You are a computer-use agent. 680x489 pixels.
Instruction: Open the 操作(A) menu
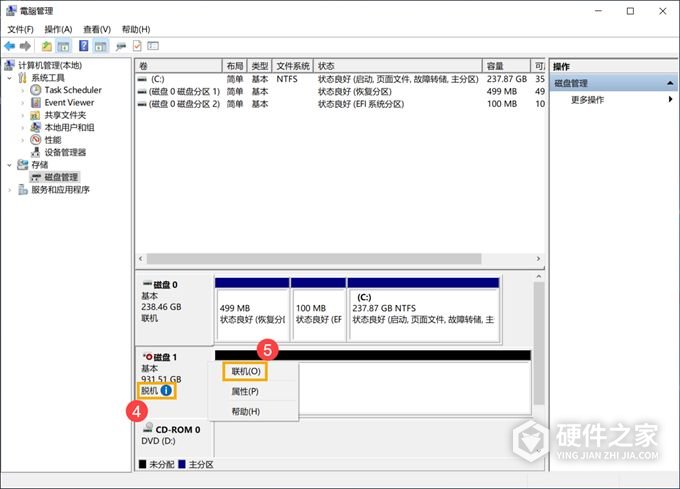(58, 29)
